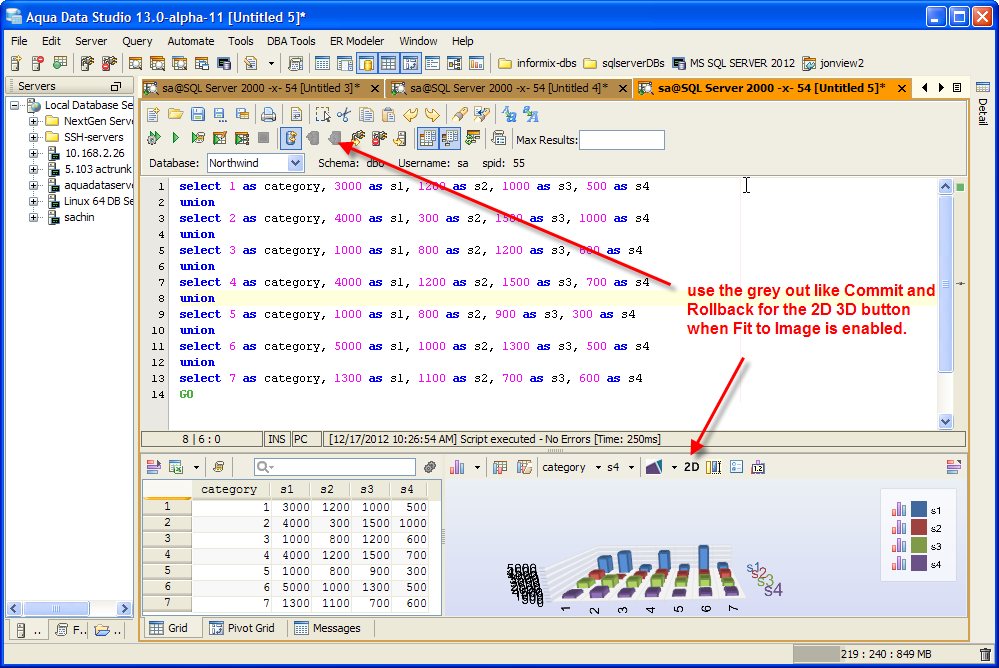The height and width of the screenshot is (668, 999).
Task: Click the Undo arrow icon
Action: tap(410, 115)
